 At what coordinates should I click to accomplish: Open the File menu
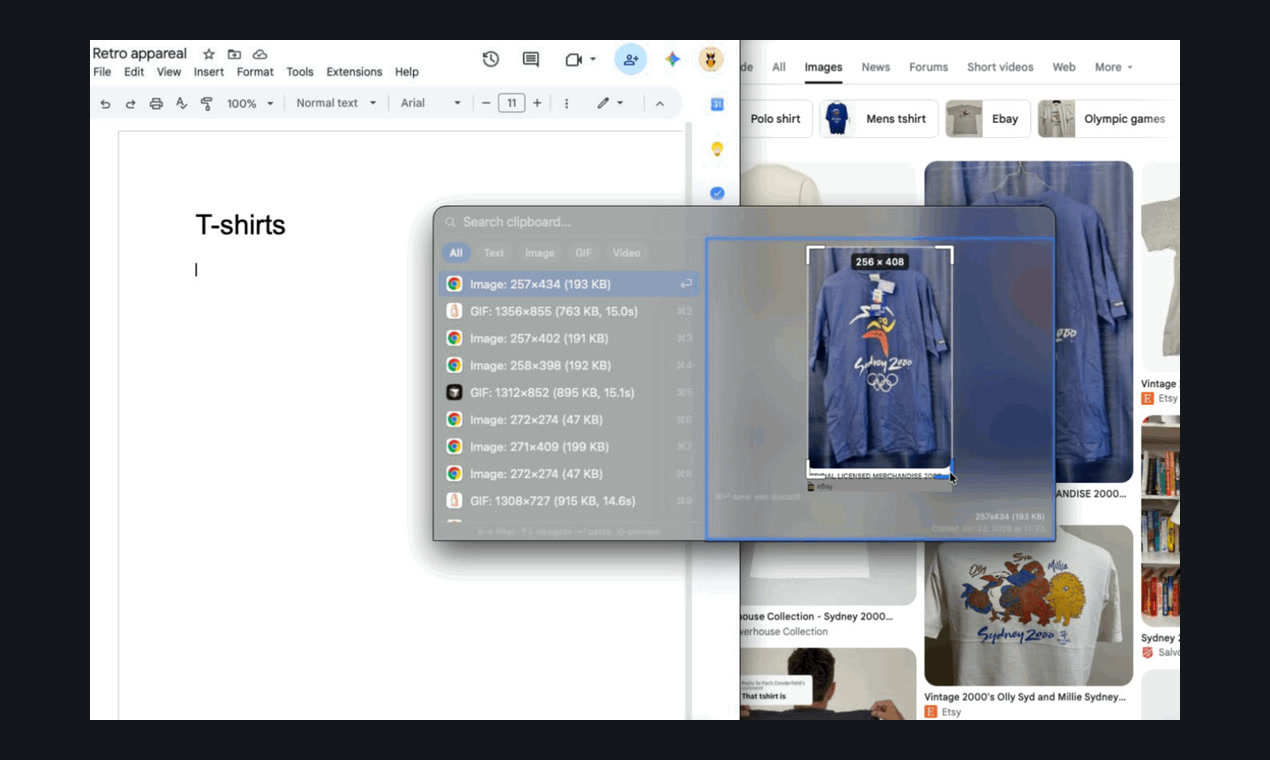click(x=102, y=72)
